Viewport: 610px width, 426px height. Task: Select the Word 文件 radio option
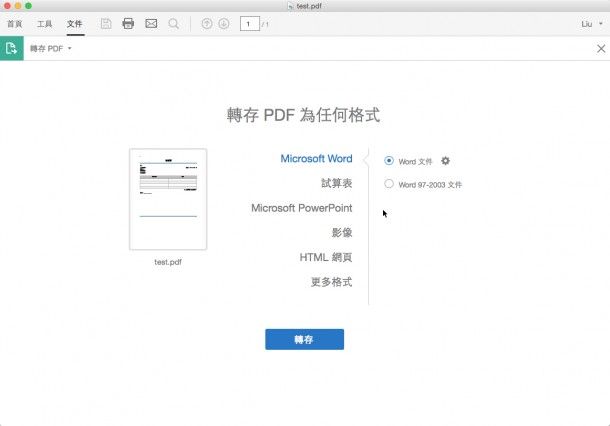pos(389,161)
